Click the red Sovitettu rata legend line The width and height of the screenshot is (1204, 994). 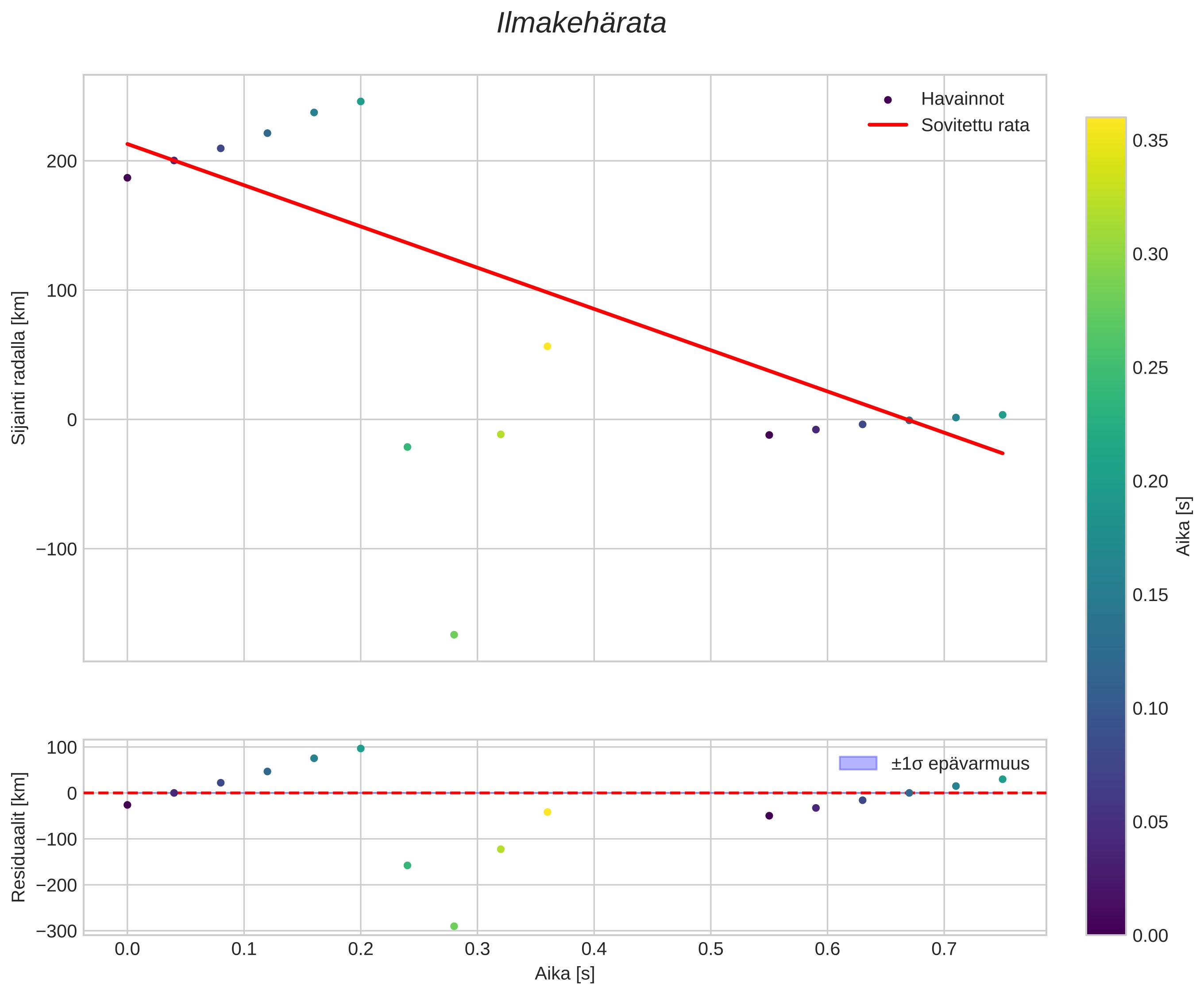click(887, 125)
